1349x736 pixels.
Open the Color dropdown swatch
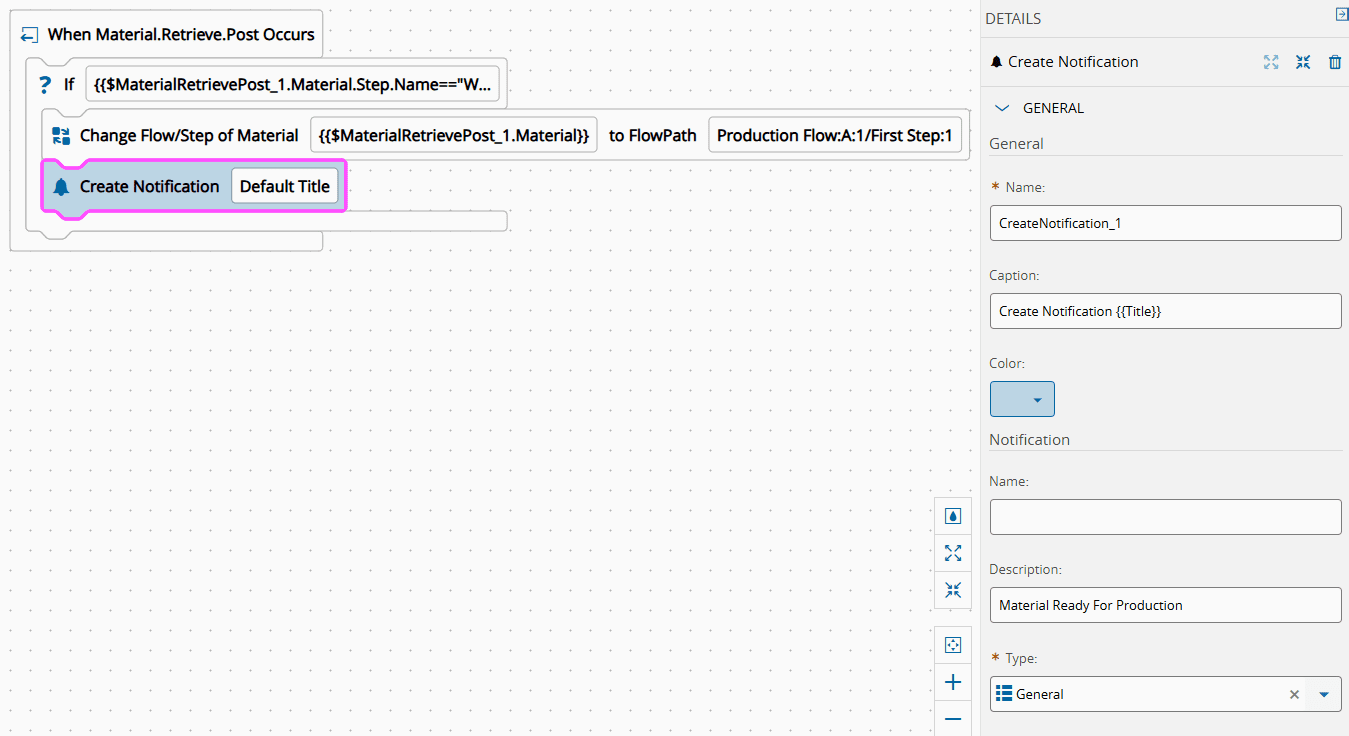click(1022, 399)
